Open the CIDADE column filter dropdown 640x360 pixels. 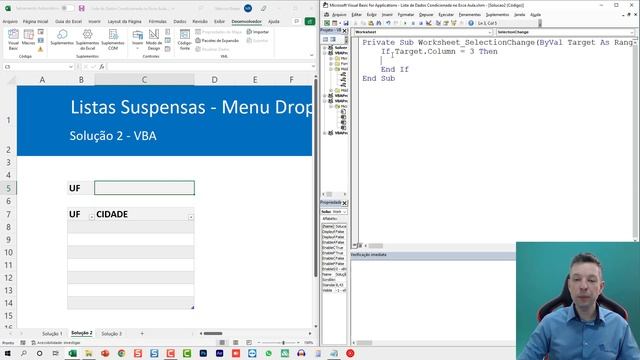191,217
